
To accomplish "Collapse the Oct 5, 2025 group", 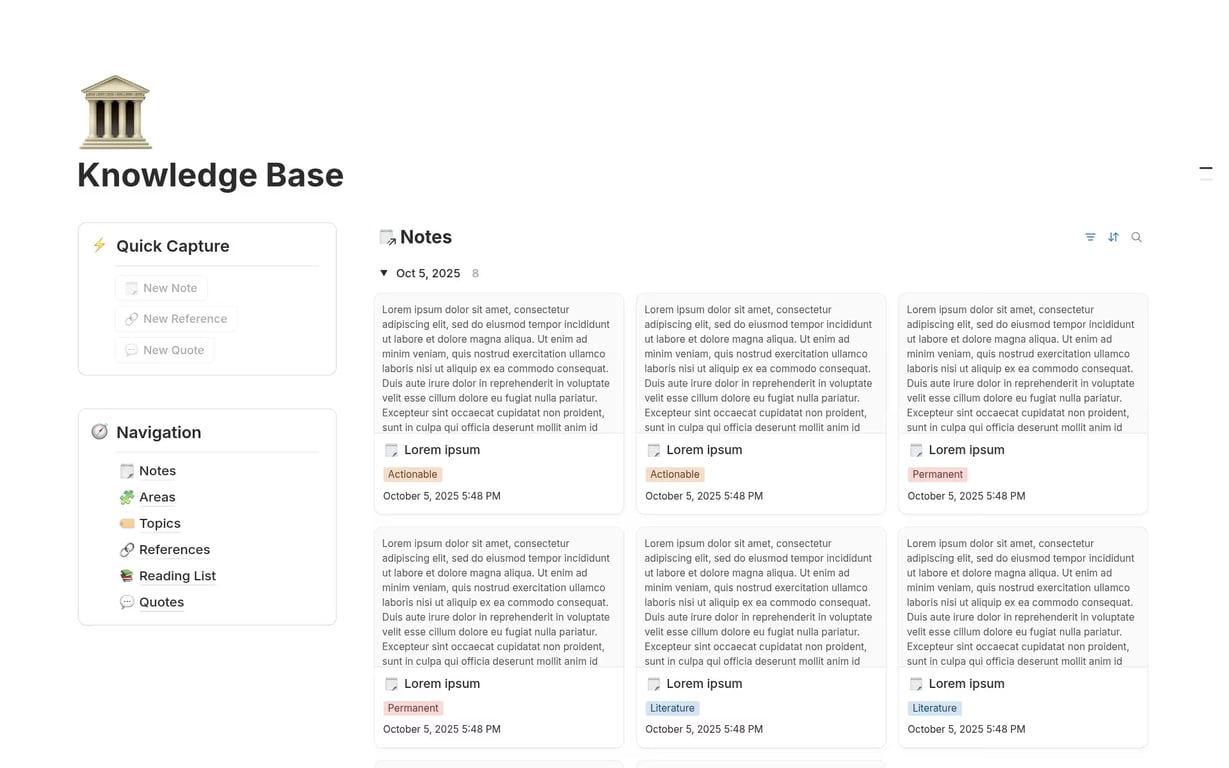I will click(384, 273).
